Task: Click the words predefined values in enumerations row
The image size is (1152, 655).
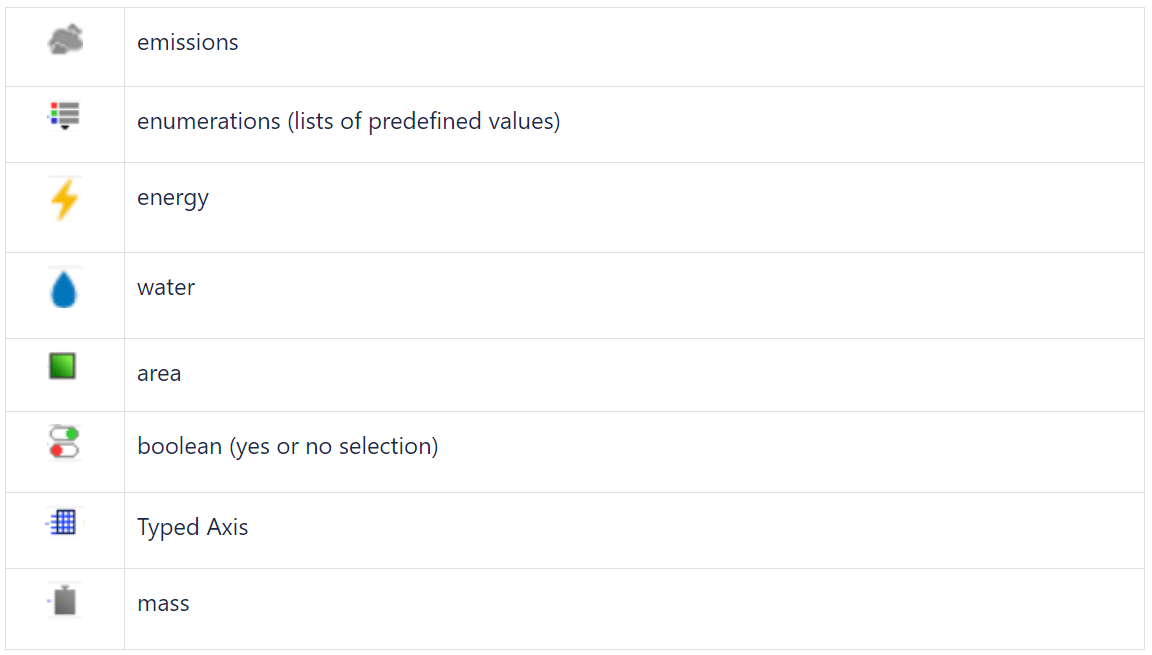Action: [460, 121]
